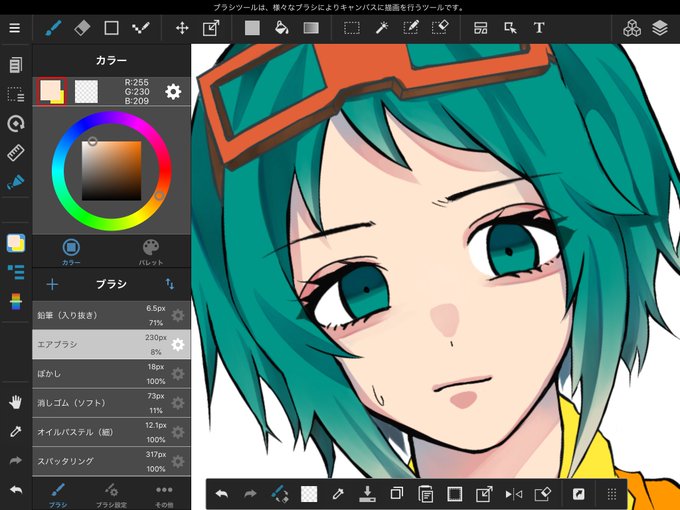Open the canvas rotate menu in sidebar
The height and width of the screenshot is (510, 680).
pos(16,124)
